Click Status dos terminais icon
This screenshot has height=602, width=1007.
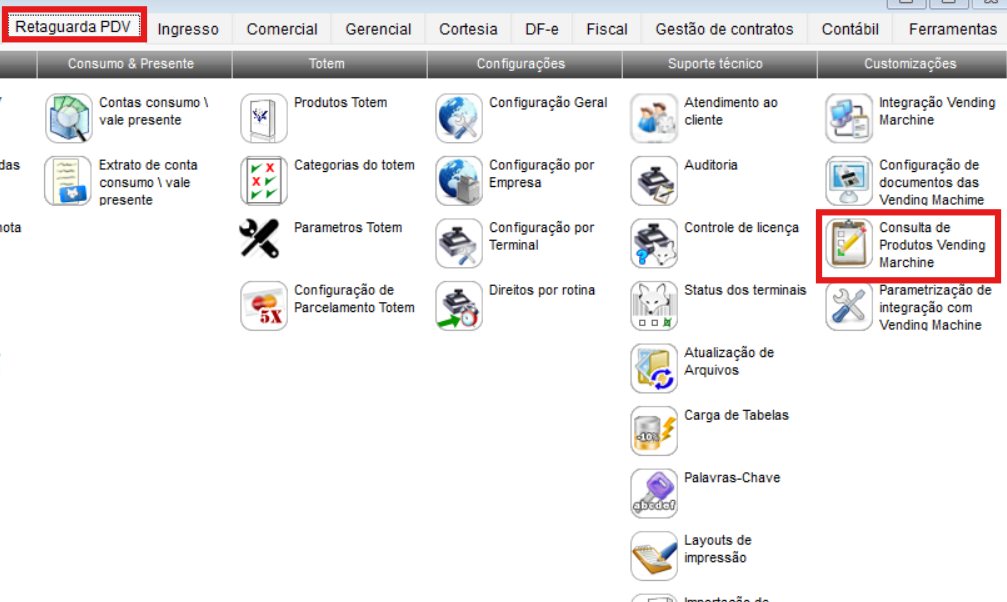(654, 306)
